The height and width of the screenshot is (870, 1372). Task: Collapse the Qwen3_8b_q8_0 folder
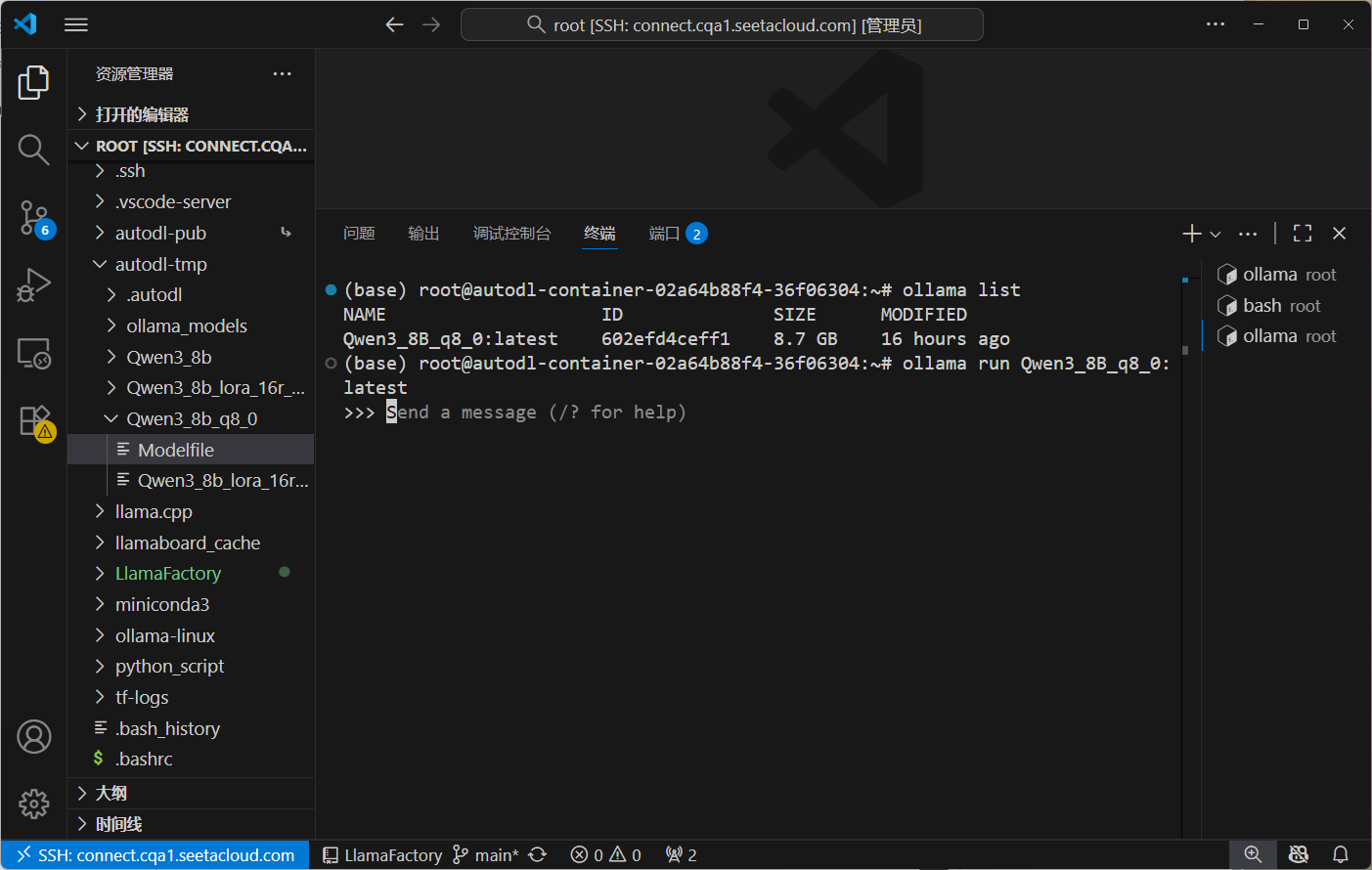click(x=191, y=419)
